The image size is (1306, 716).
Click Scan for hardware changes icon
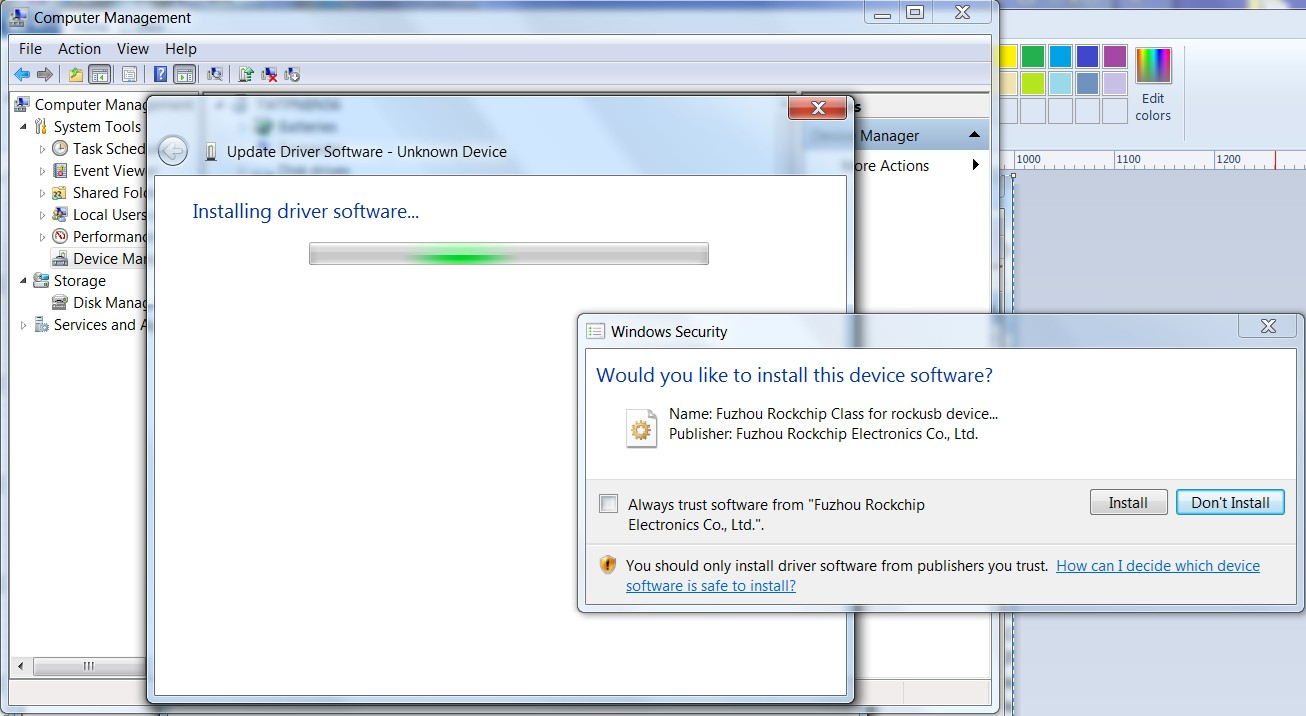coord(214,74)
